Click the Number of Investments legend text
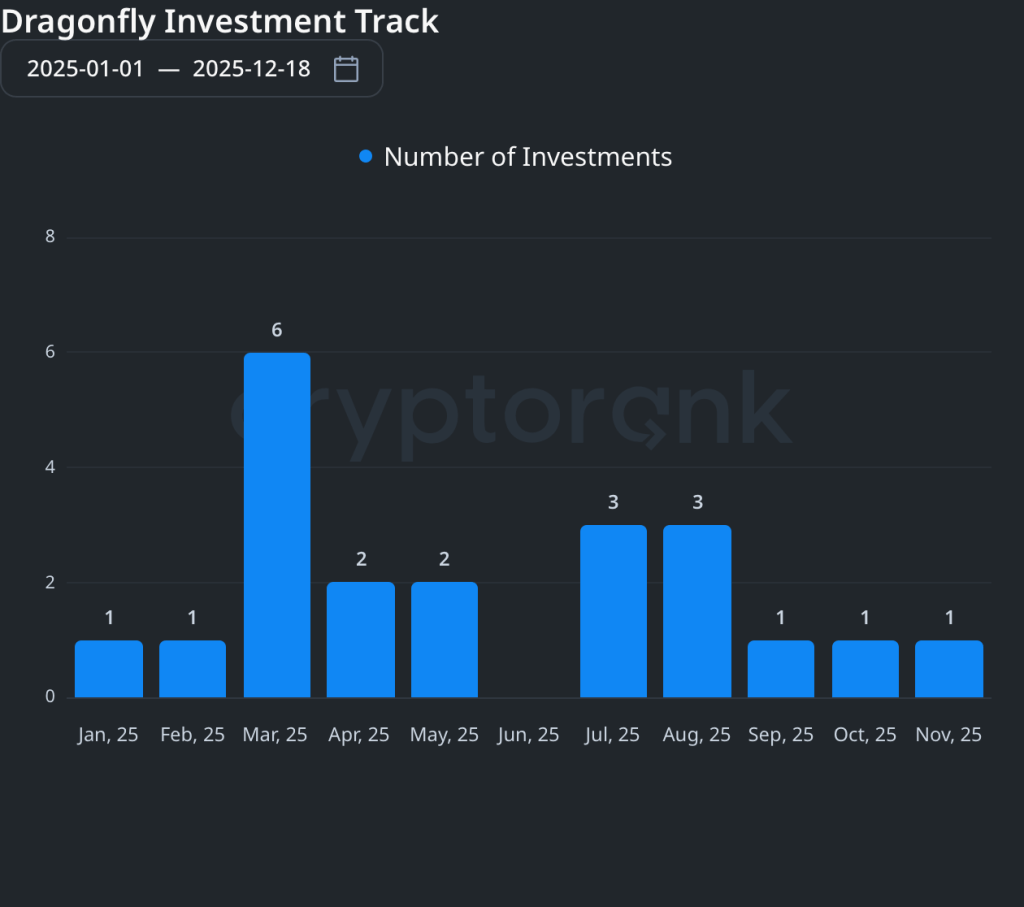The image size is (1024, 907). click(x=527, y=156)
